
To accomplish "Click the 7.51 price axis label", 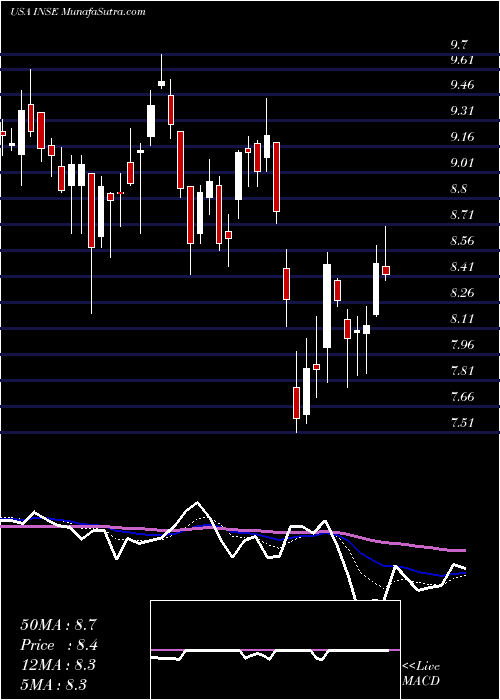I will coord(462,422).
